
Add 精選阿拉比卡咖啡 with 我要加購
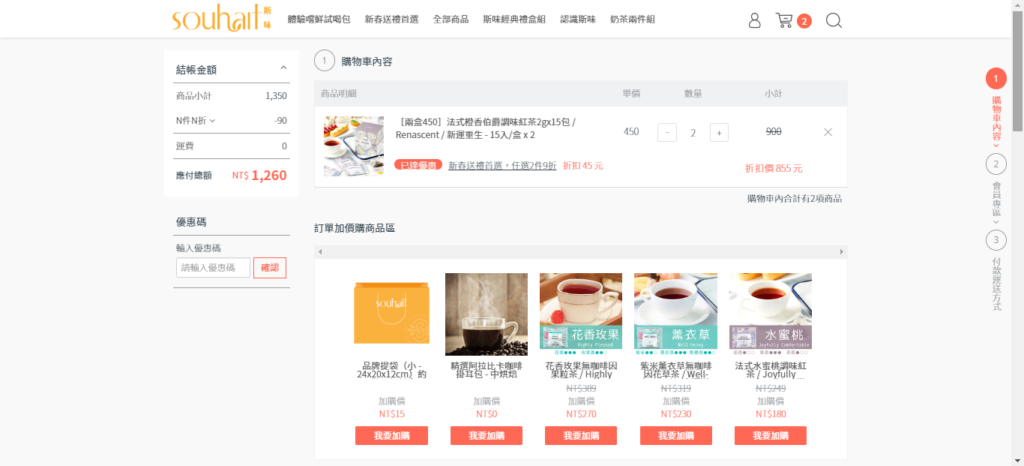pyautogui.click(x=487, y=436)
